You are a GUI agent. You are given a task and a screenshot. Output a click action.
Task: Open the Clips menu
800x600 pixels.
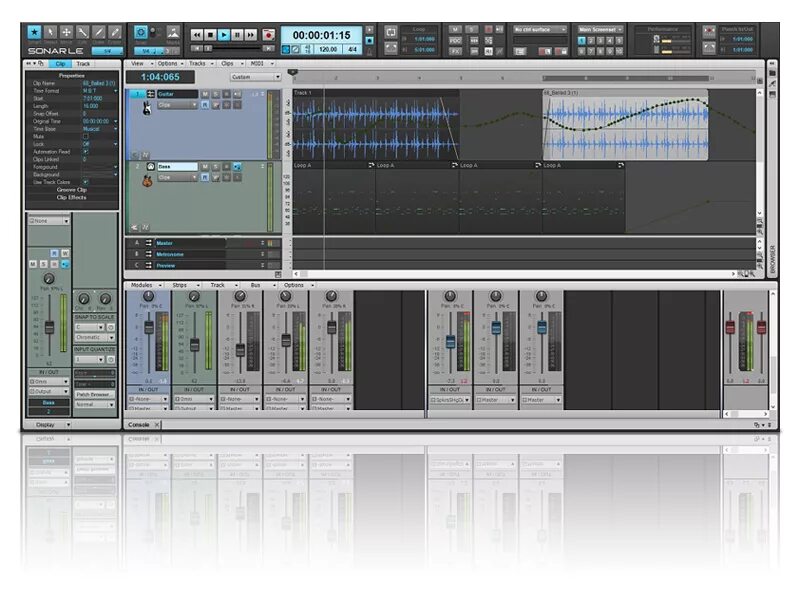click(231, 64)
